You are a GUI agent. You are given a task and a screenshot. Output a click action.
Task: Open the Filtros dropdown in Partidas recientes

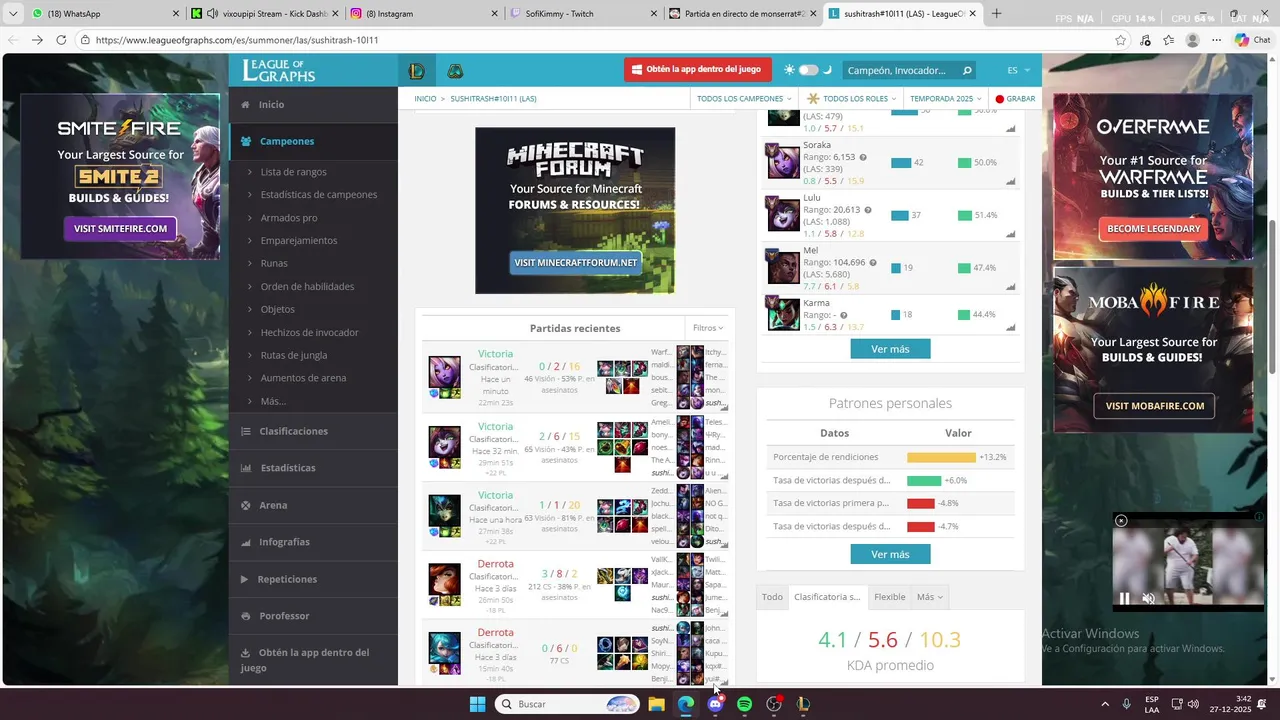(708, 328)
